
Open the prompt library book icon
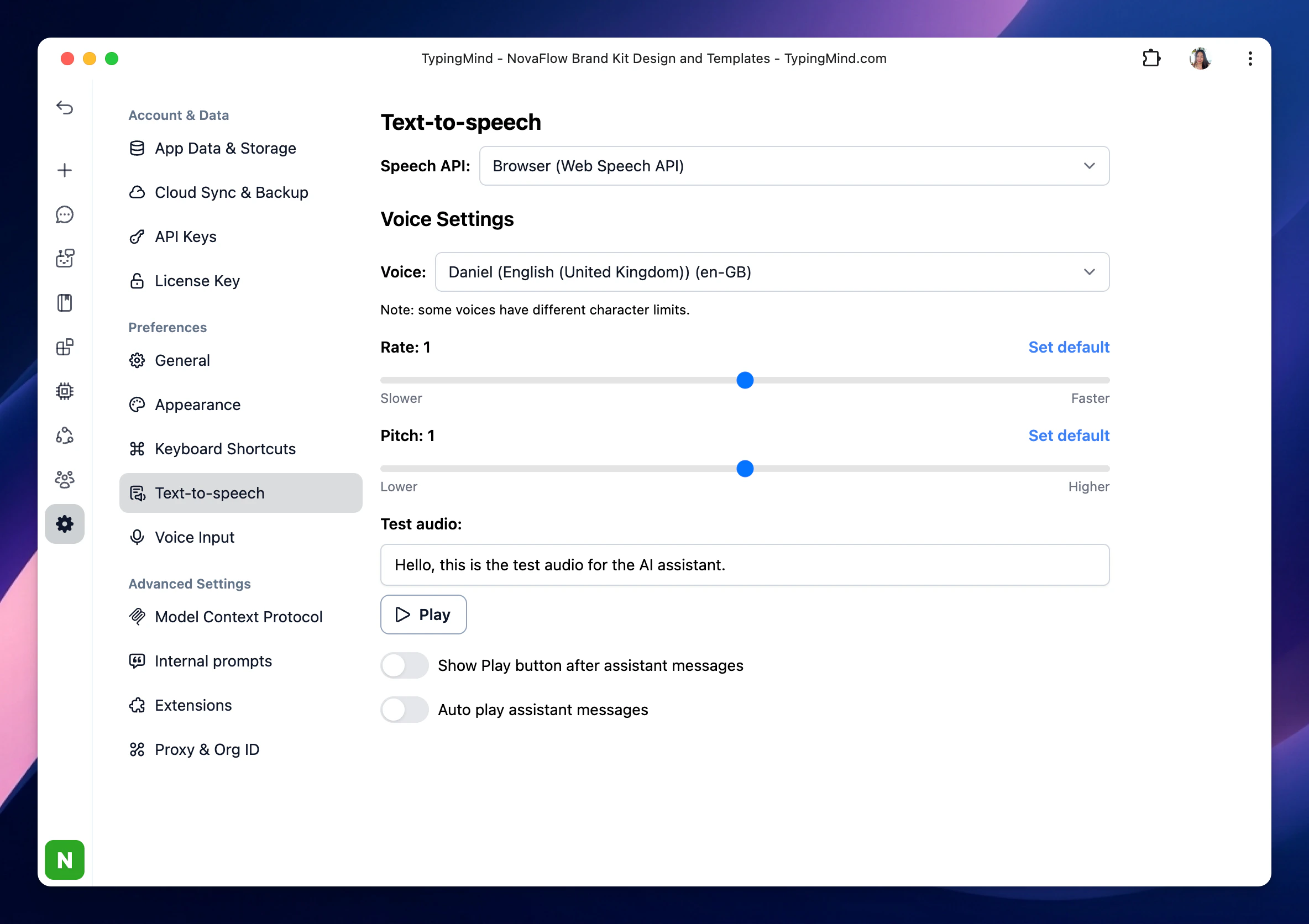(65, 303)
